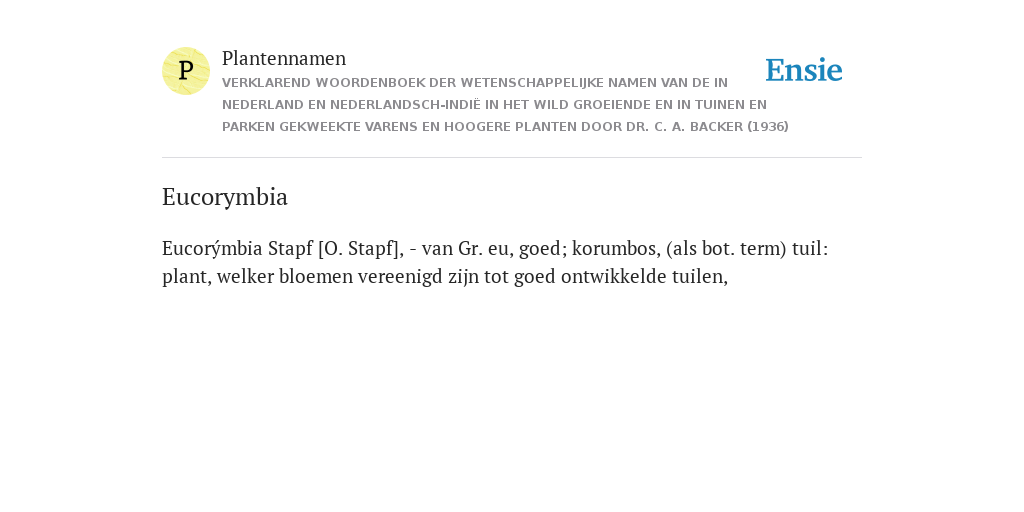Open the Ensie logo link

pos(804,71)
